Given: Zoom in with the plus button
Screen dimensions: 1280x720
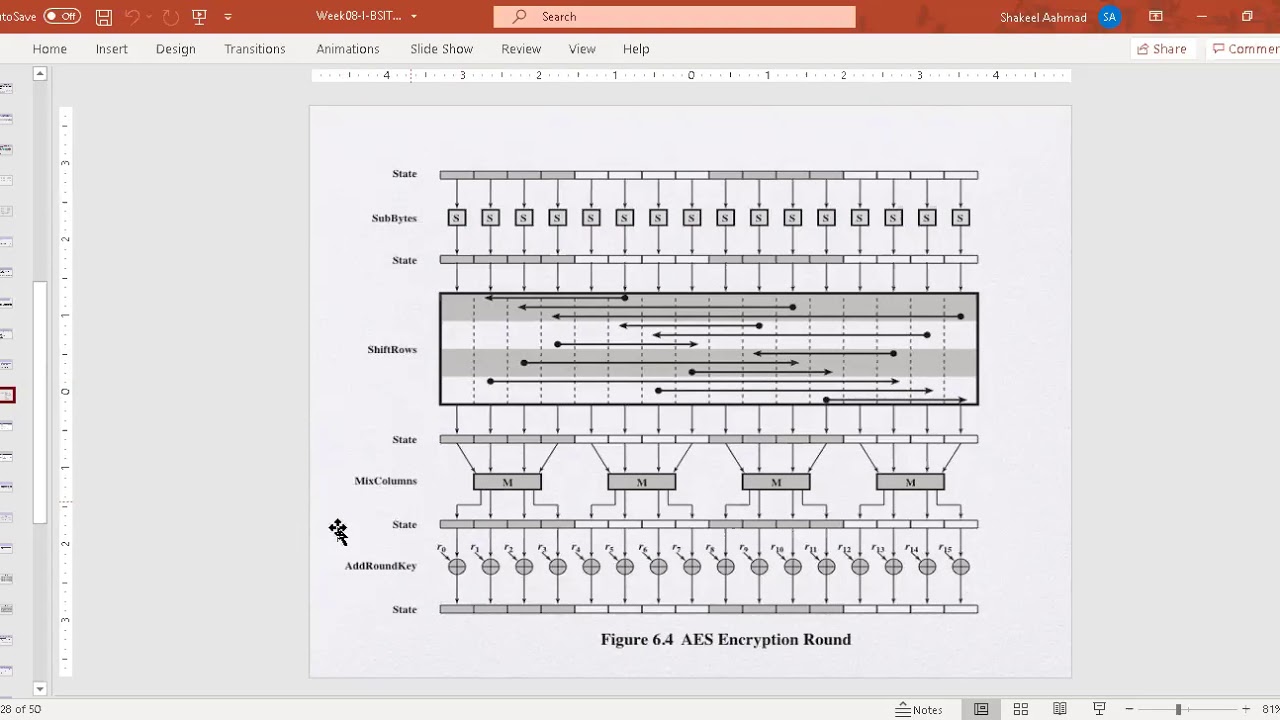Looking at the screenshot, I should click(x=1246, y=709).
